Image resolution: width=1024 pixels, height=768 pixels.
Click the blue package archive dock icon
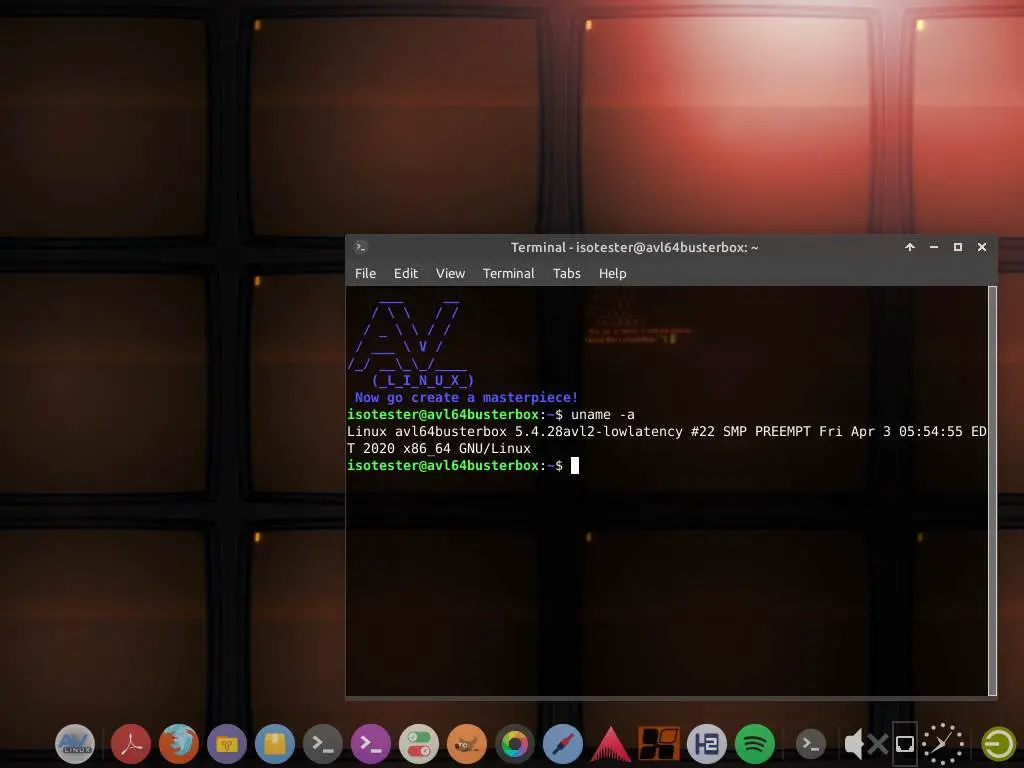tap(275, 744)
